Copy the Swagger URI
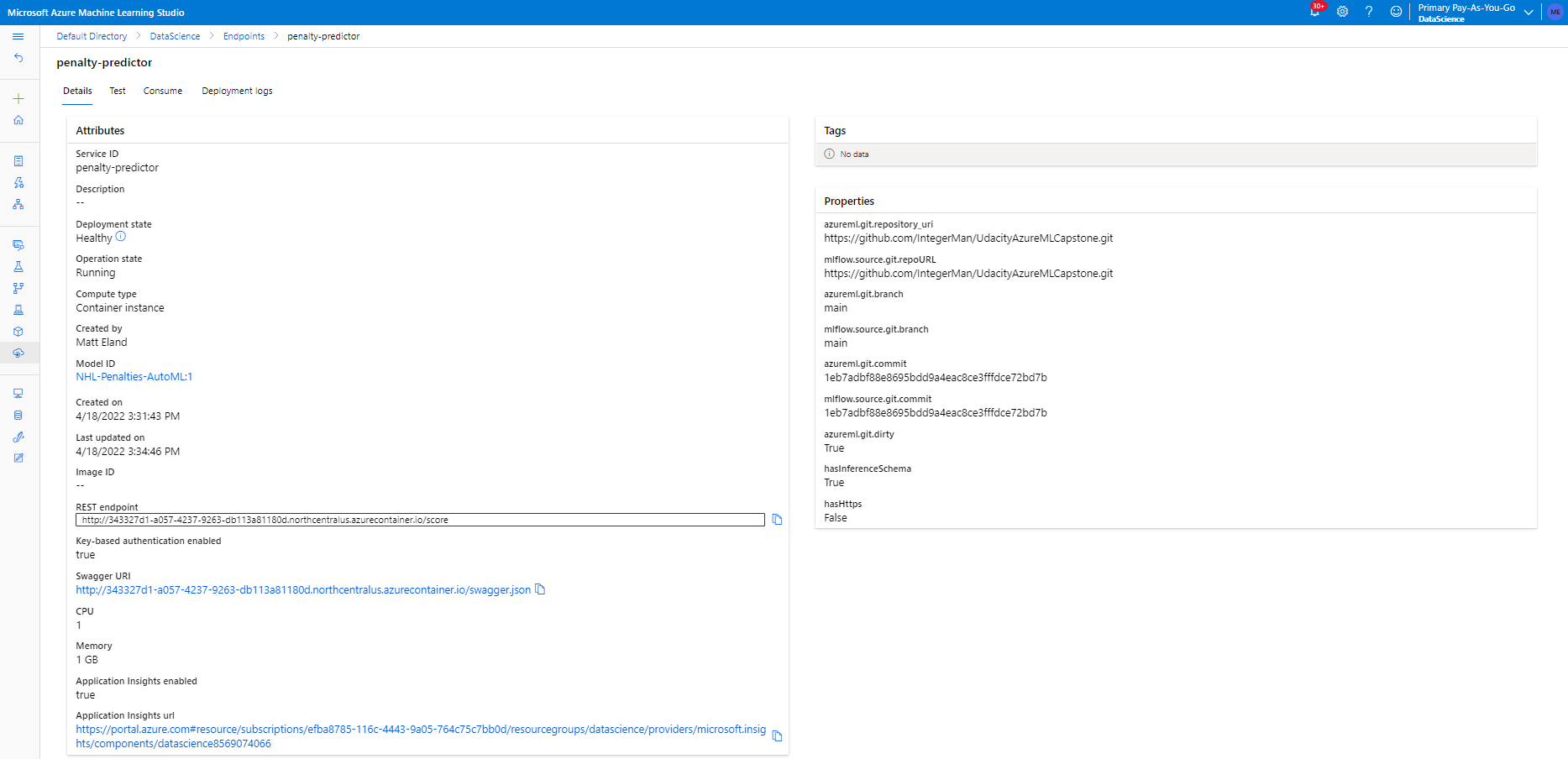The height and width of the screenshot is (759, 1568). (x=540, y=589)
